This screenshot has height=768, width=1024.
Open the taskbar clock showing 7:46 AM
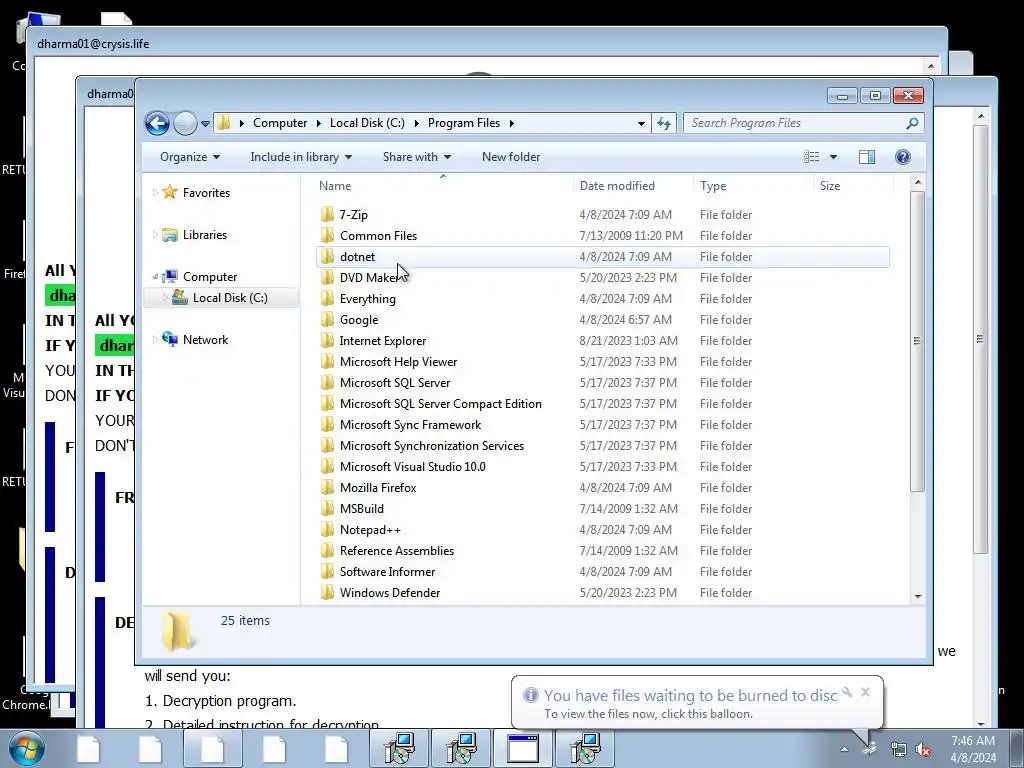(973, 749)
